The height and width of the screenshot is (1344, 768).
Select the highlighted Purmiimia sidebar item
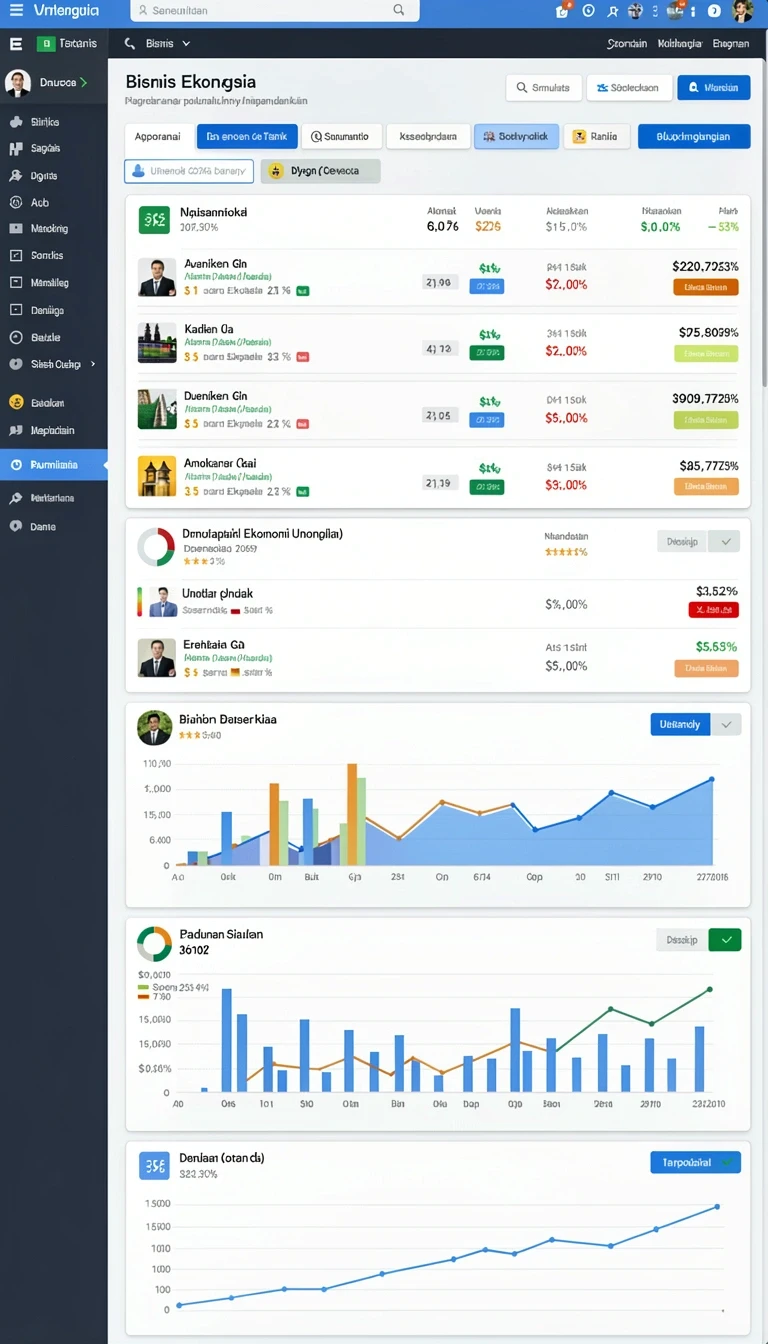(x=54, y=464)
